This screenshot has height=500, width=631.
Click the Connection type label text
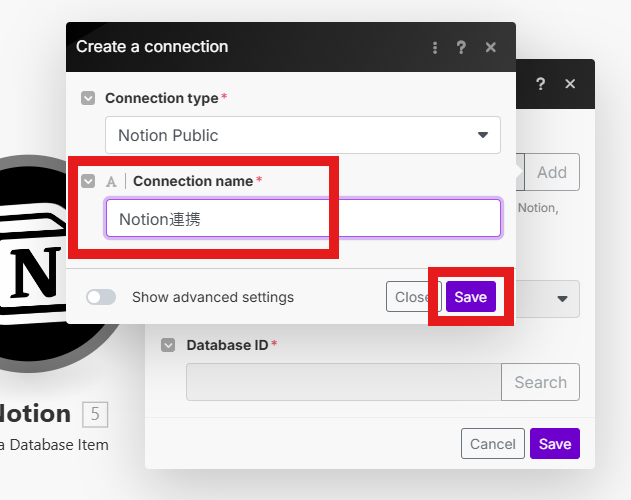(162, 98)
